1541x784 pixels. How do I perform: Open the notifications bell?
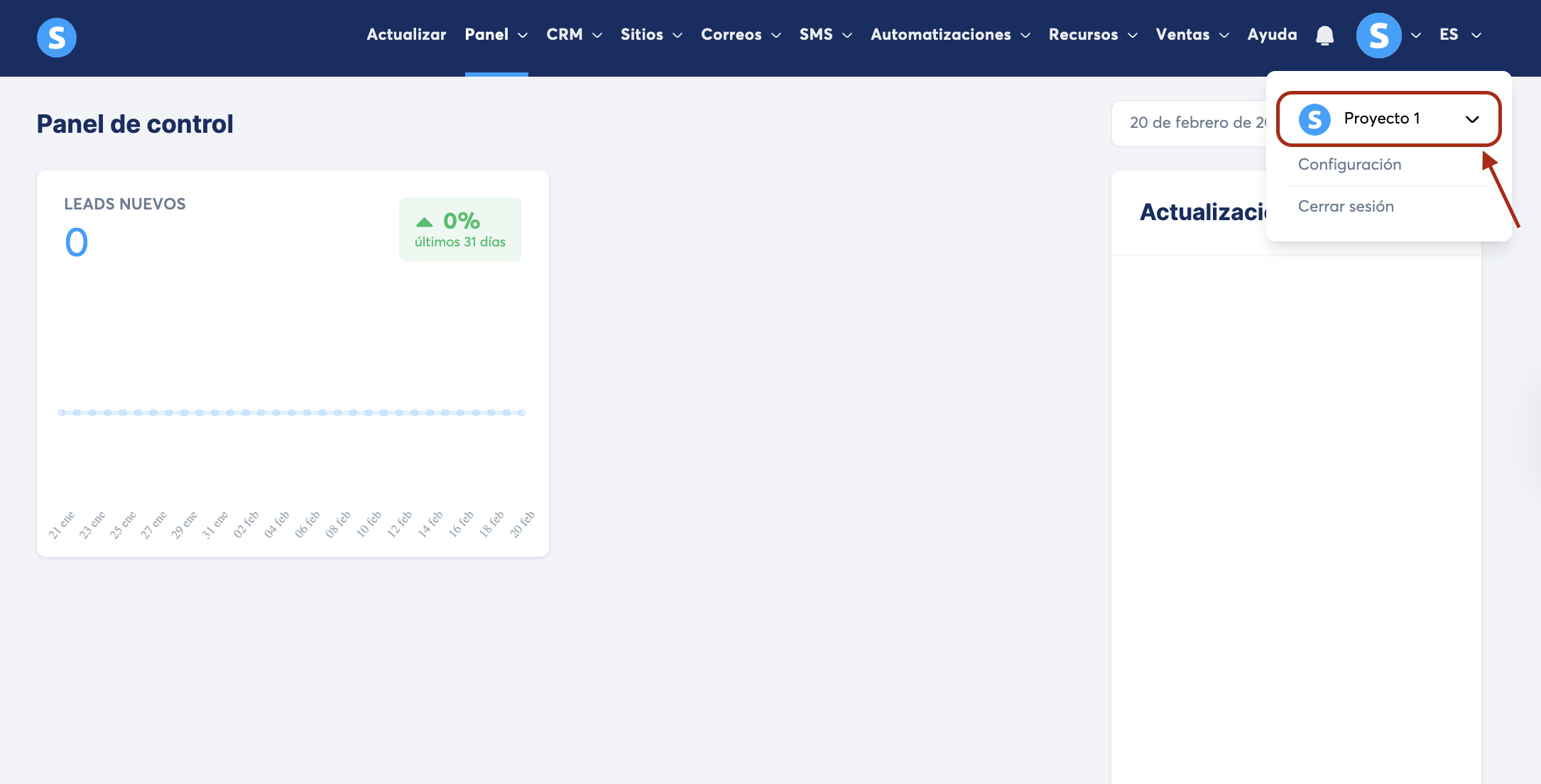1324,35
